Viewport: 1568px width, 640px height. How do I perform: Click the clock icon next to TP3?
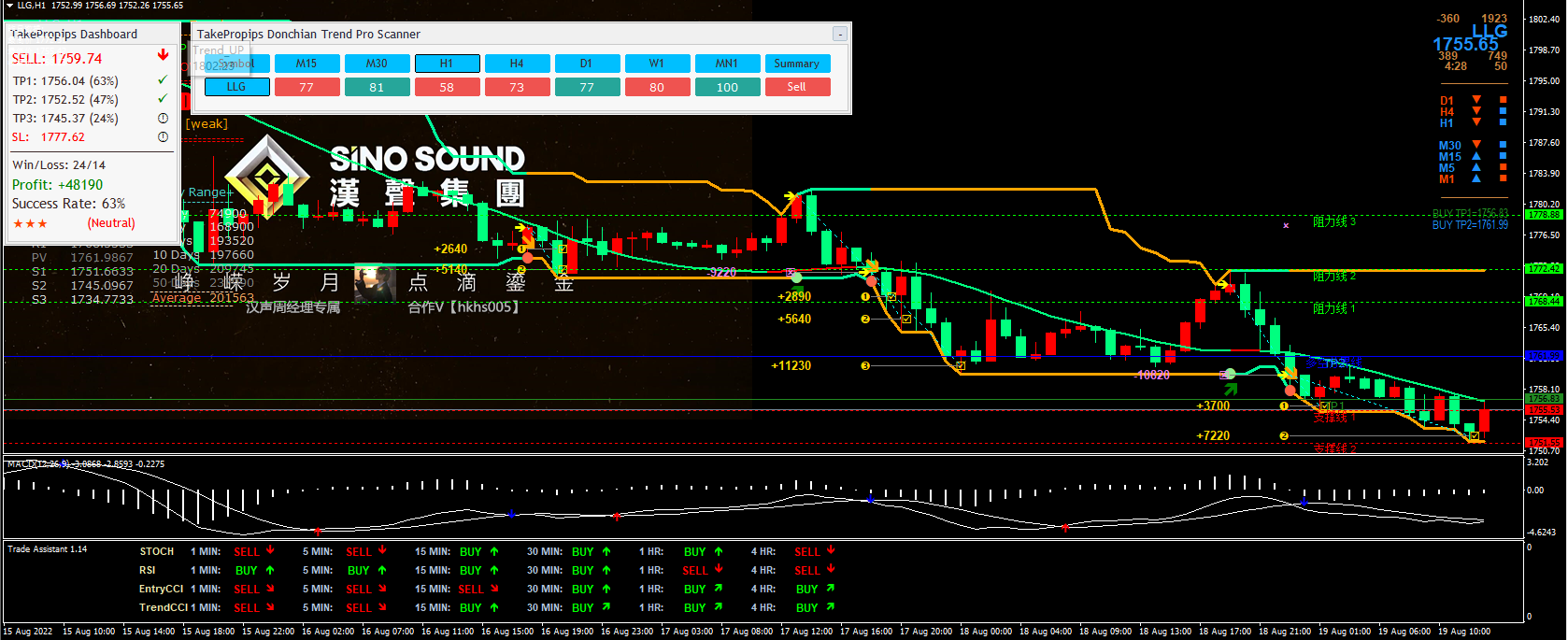tap(163, 118)
